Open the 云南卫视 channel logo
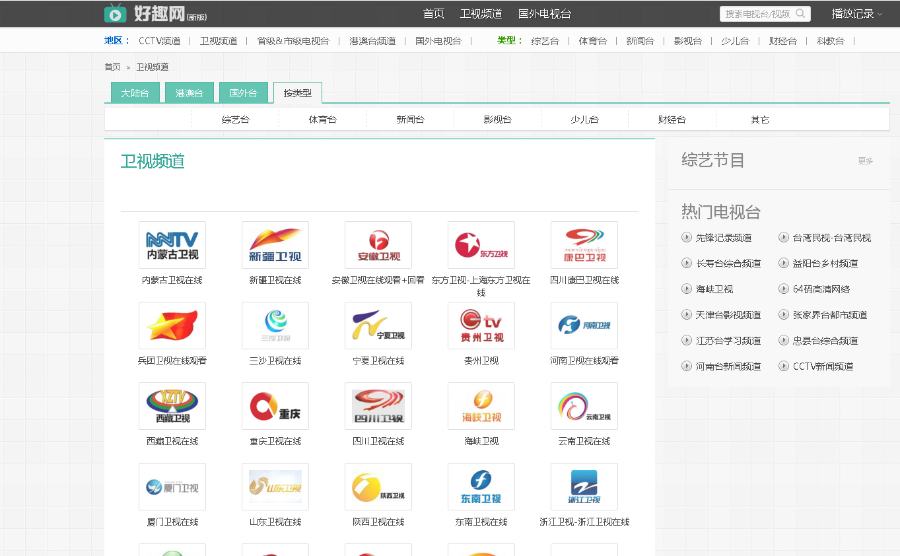900x556 pixels. [x=584, y=406]
